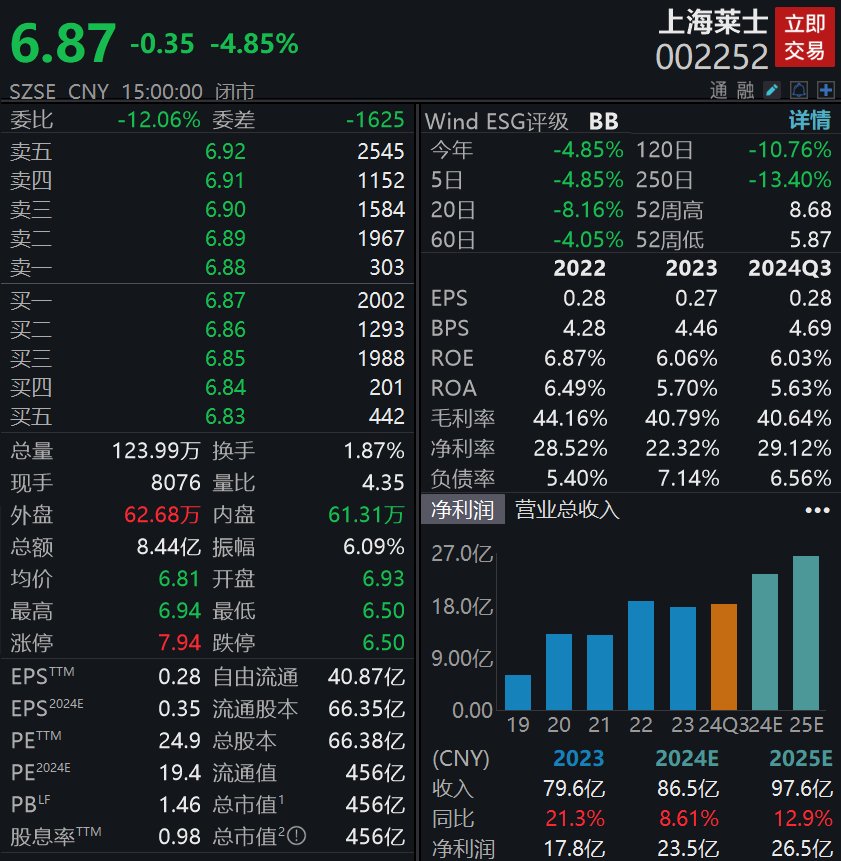The width and height of the screenshot is (841, 861).
Task: Click the 买一 volume 2002
Action: 381,300
